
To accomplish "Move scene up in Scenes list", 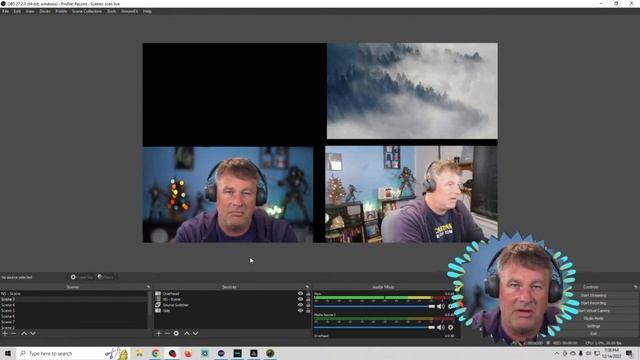I will pyautogui.click(x=24, y=333).
